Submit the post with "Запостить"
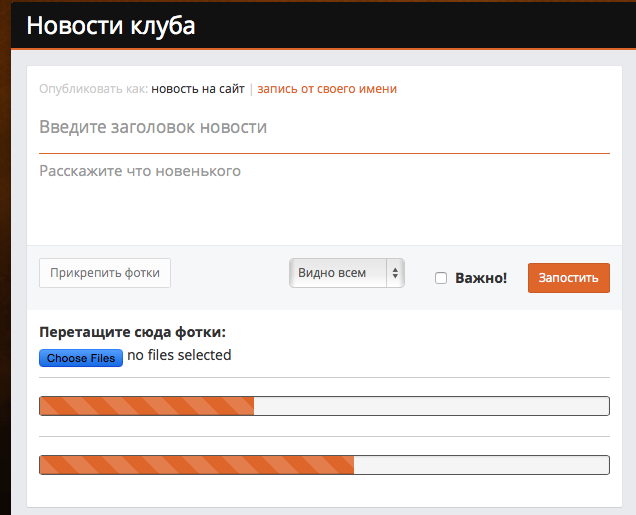 click(x=568, y=278)
